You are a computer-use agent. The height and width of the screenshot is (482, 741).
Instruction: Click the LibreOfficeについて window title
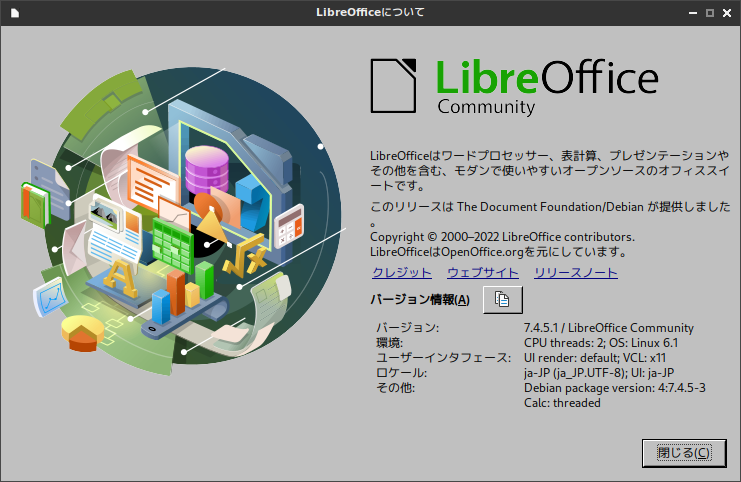(x=370, y=12)
